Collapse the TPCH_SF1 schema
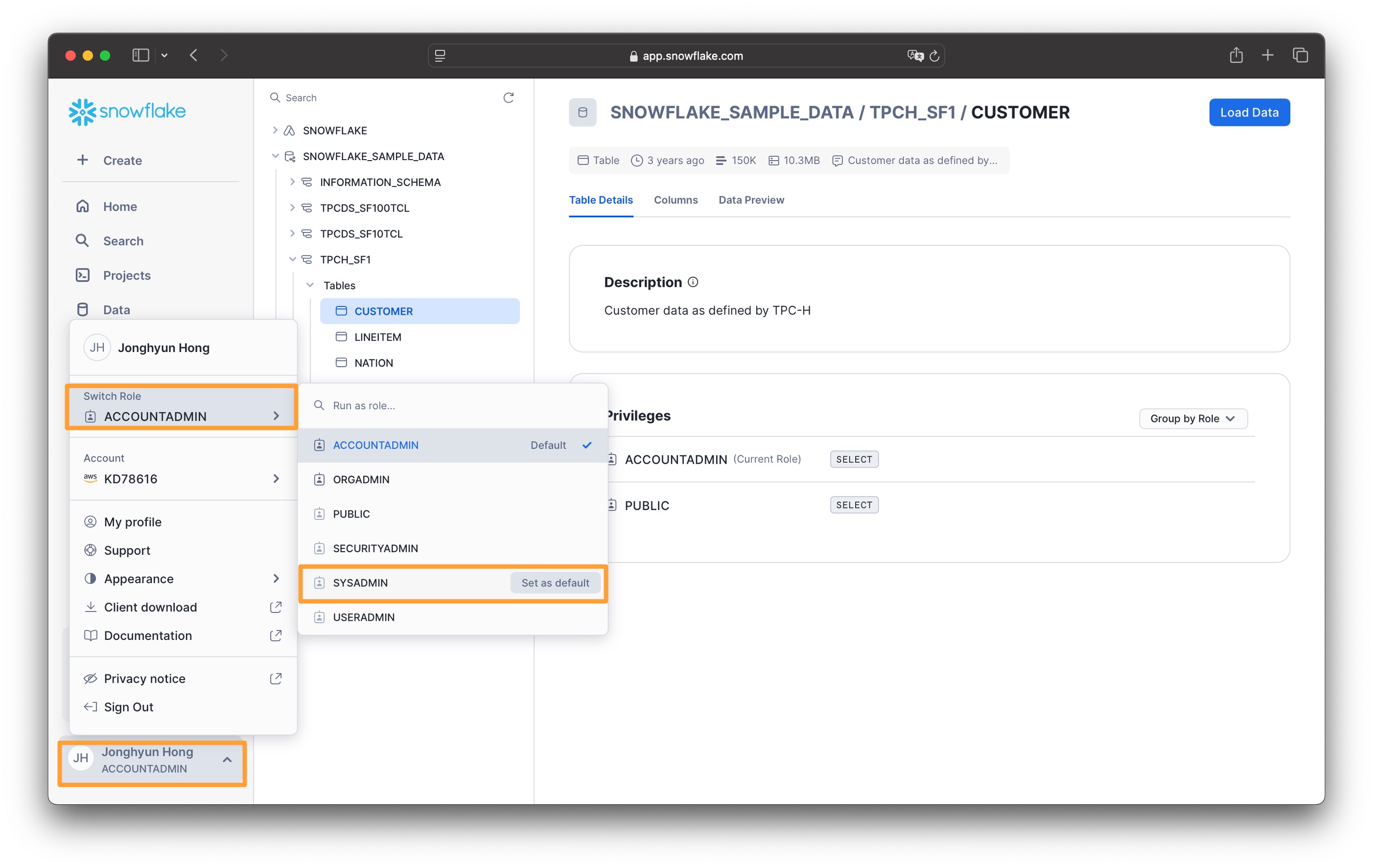 coord(292,259)
